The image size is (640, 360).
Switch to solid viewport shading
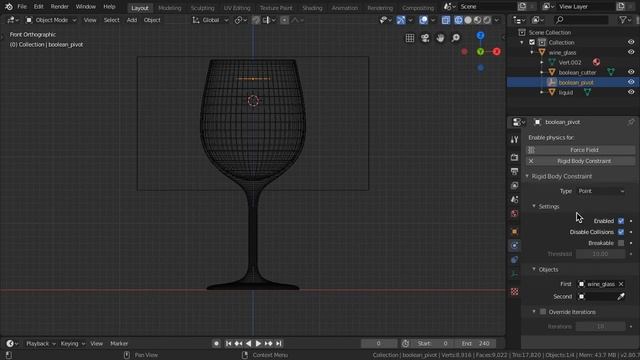click(468, 20)
